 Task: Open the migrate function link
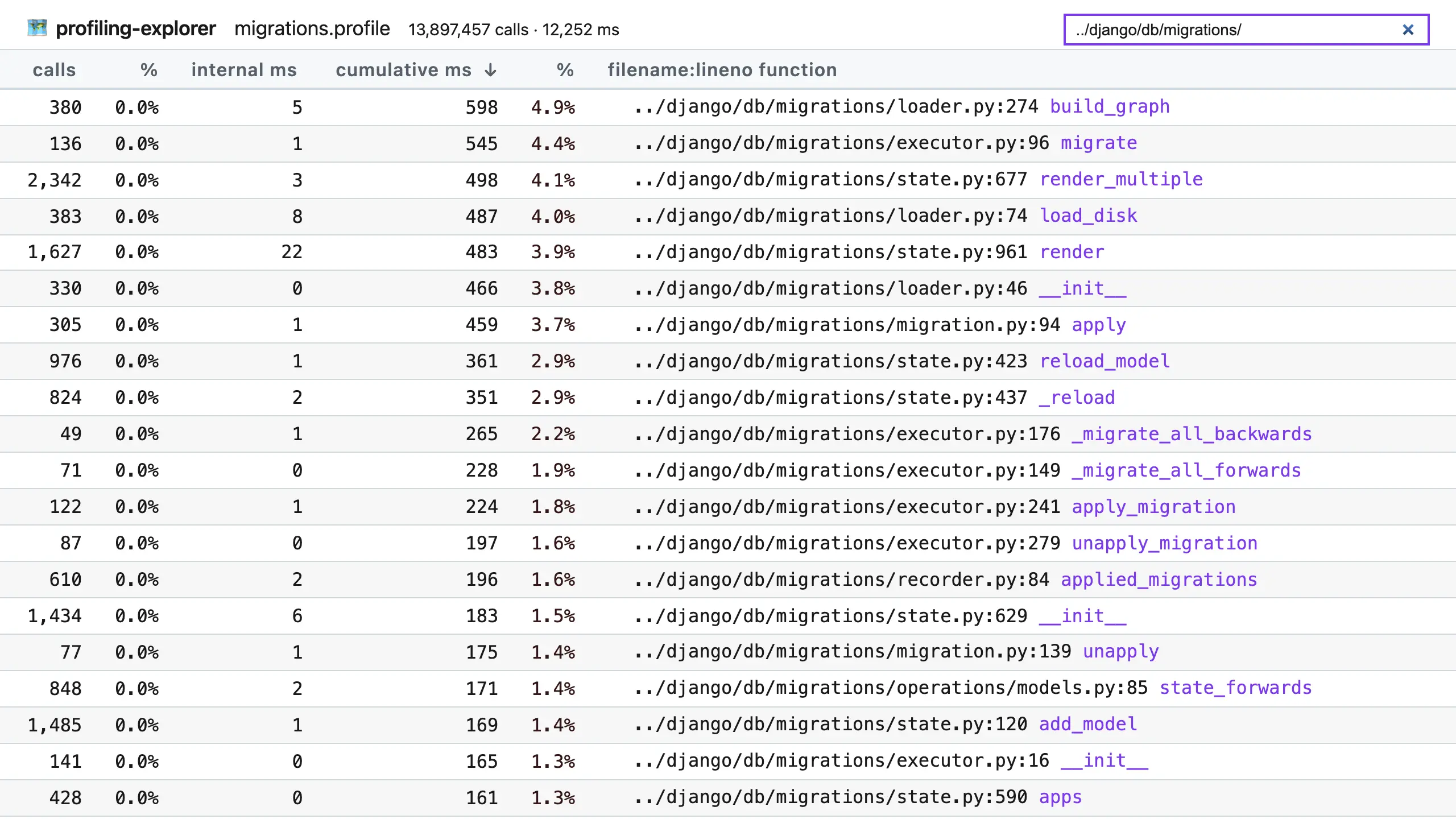(1099, 143)
